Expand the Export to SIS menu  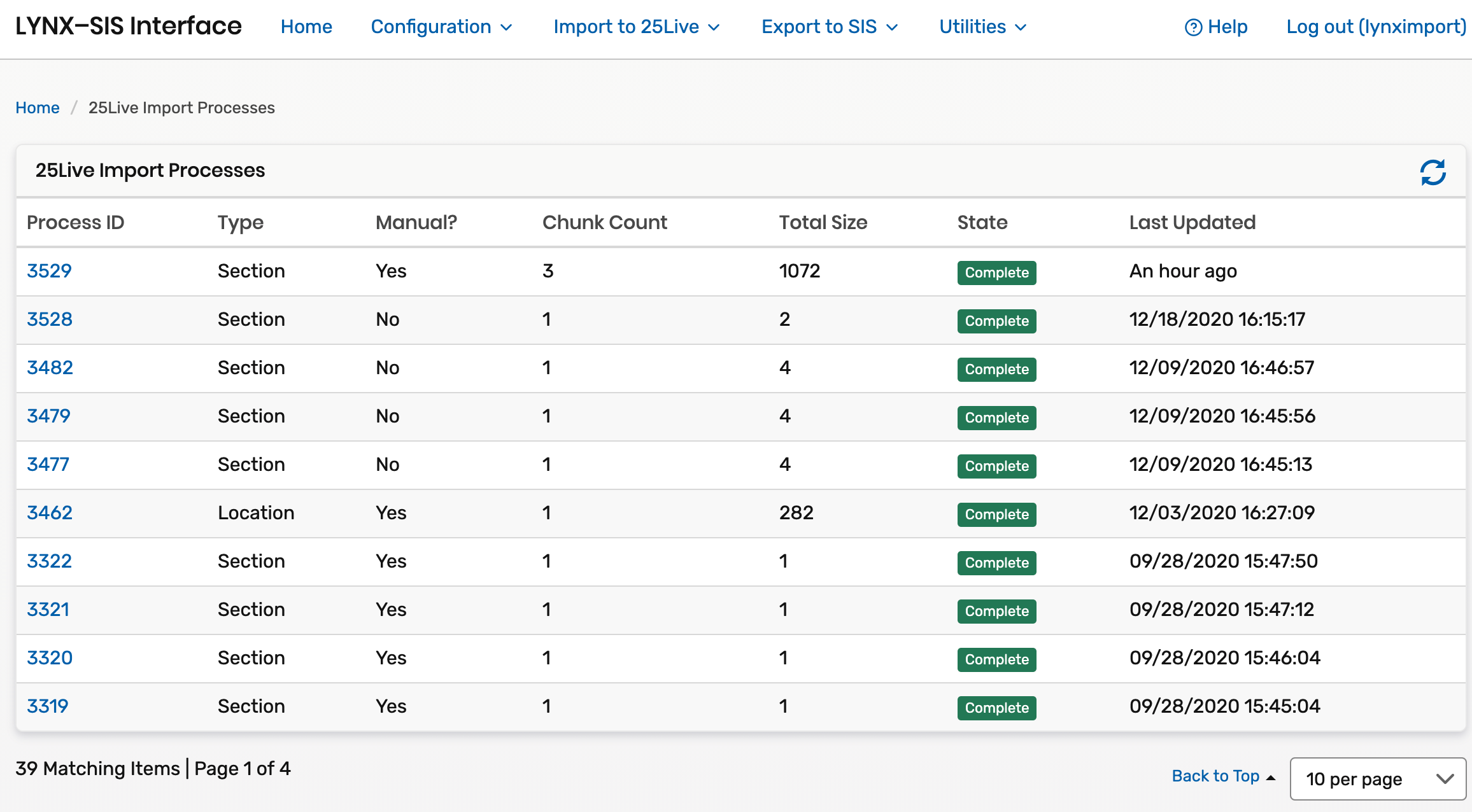tap(829, 27)
